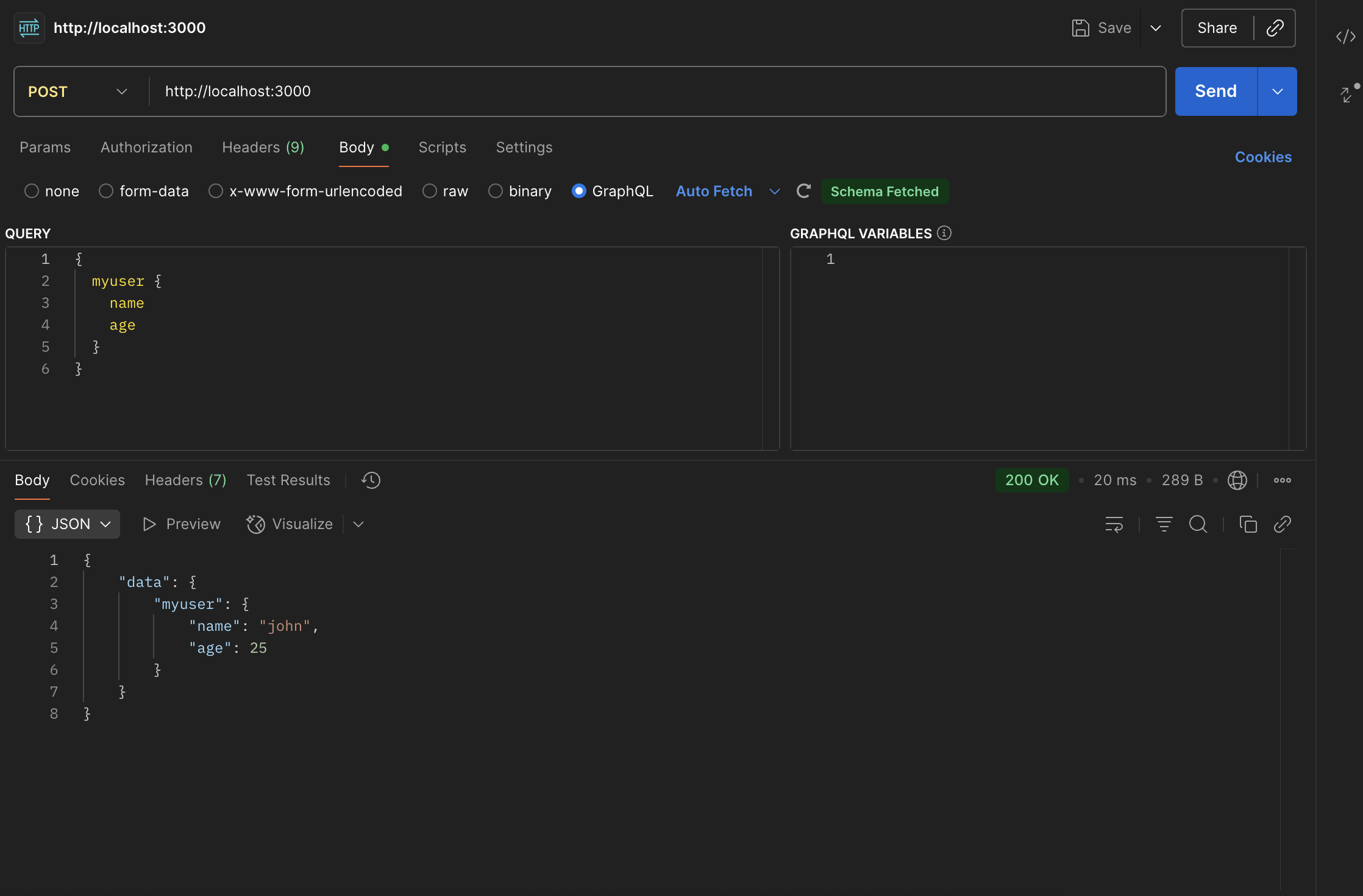
Task: Expand the Send options arrow
Action: point(1278,91)
